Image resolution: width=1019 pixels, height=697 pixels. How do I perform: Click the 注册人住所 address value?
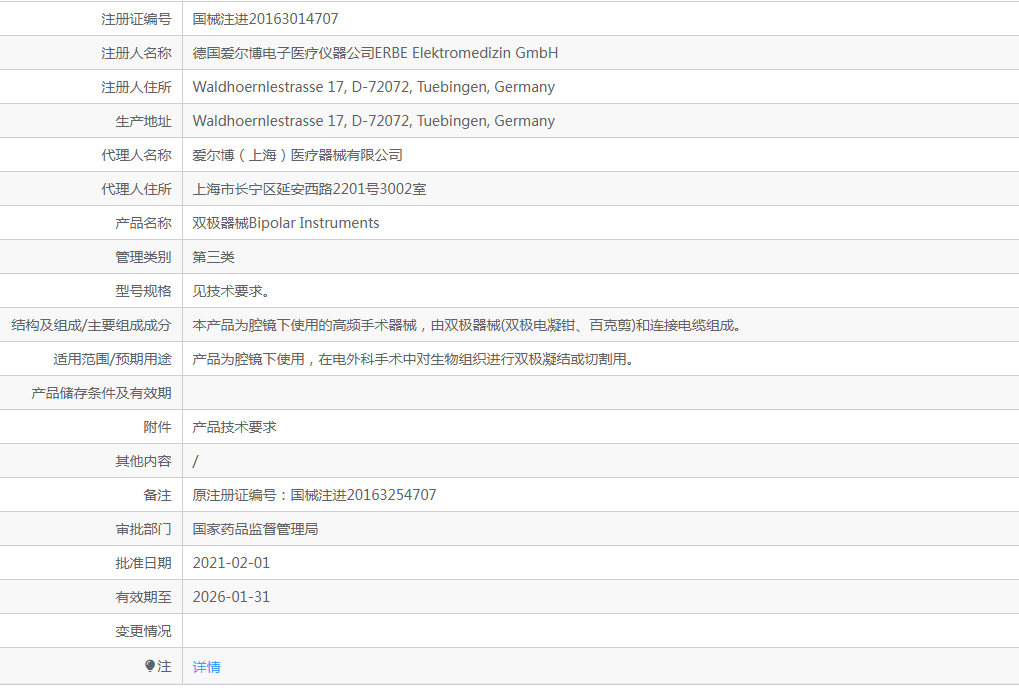[x=374, y=87]
